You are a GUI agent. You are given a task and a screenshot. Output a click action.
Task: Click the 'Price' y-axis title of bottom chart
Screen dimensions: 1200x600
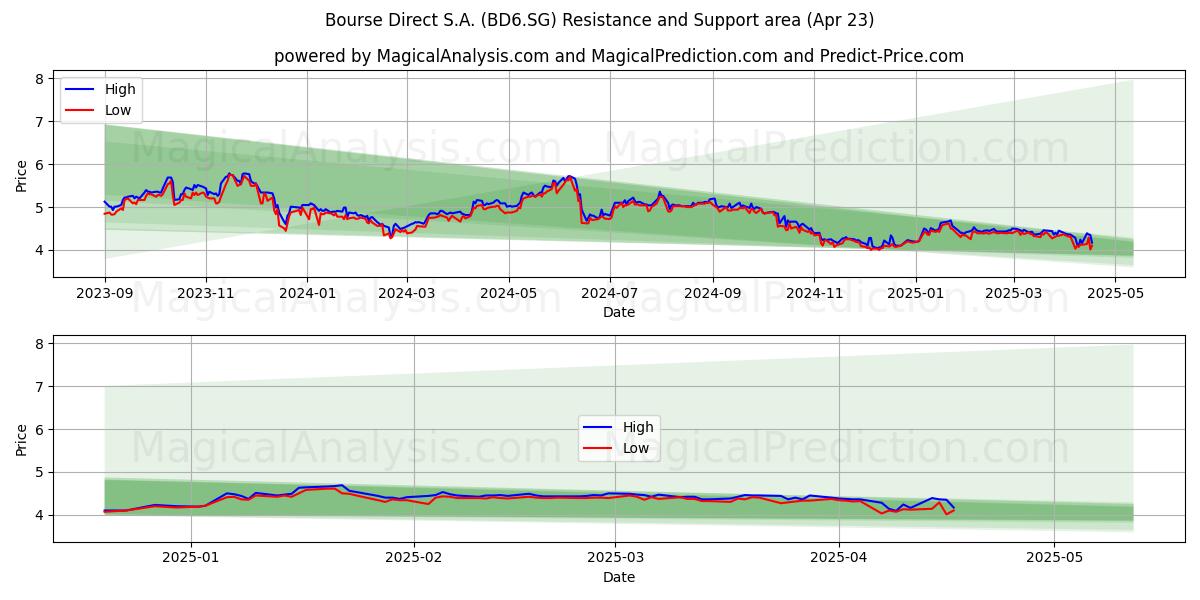tap(22, 438)
